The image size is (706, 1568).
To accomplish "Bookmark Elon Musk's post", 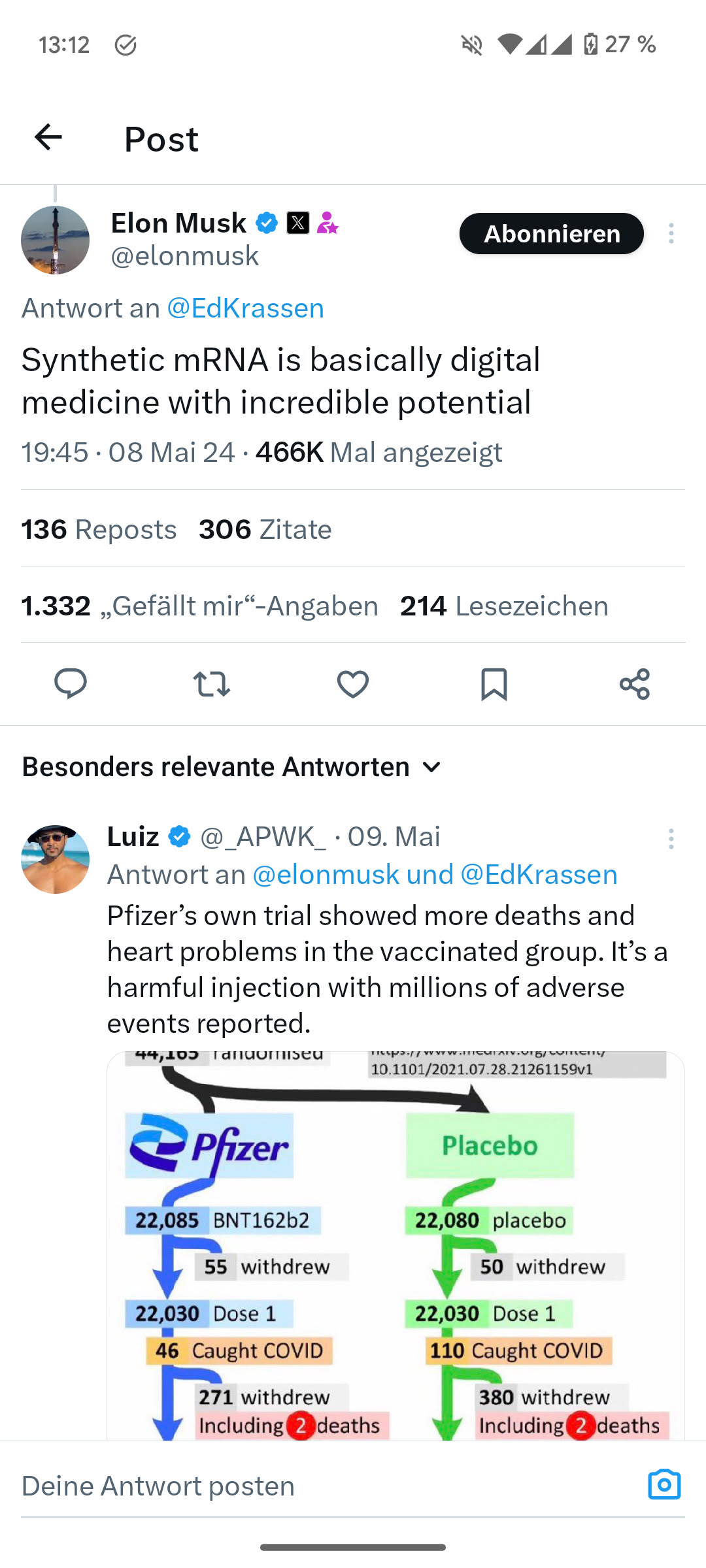I will pyautogui.click(x=494, y=684).
